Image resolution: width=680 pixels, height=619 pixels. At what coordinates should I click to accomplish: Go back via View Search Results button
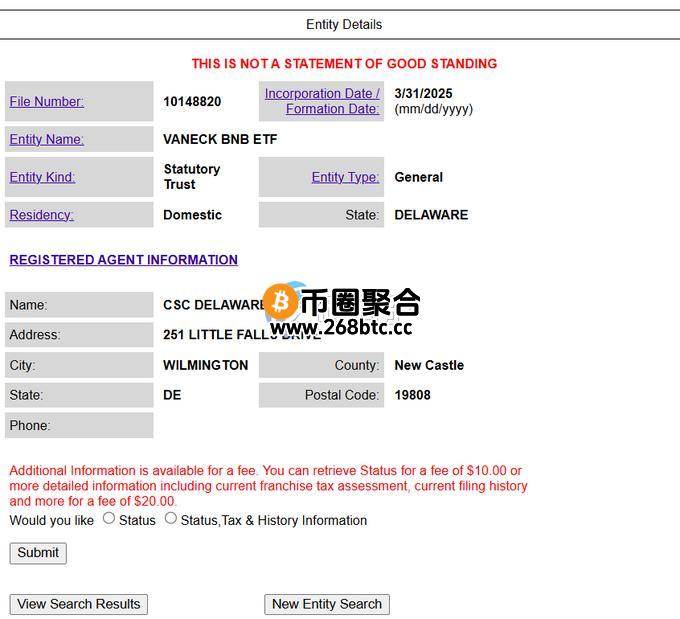coord(78,604)
